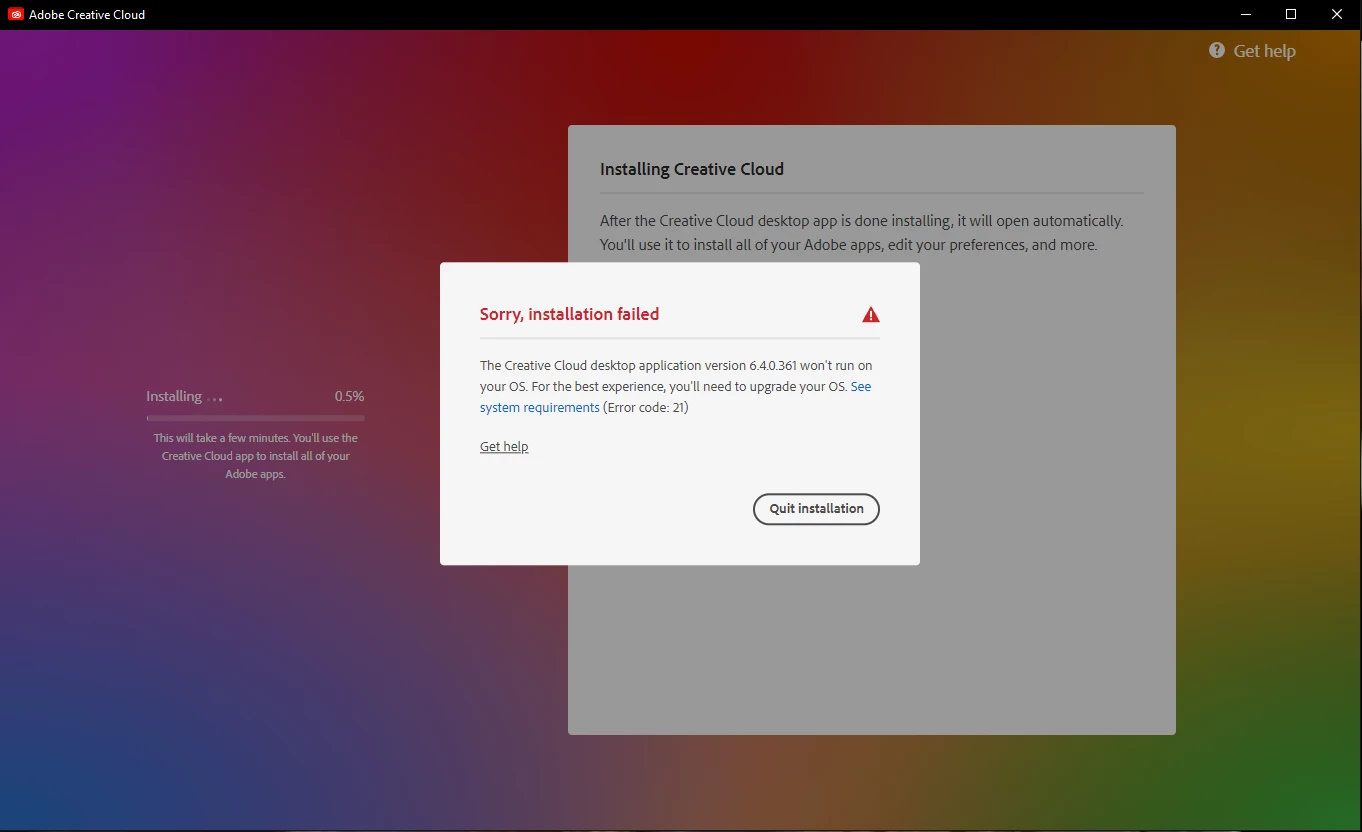This screenshot has width=1362, height=832.
Task: Click the Sorry, installation failed heading
Action: 569,314
